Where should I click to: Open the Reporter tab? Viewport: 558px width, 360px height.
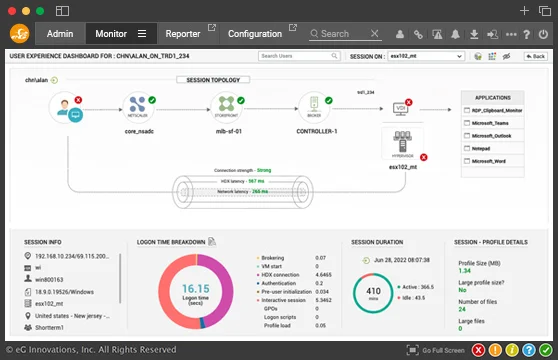[x=183, y=34]
